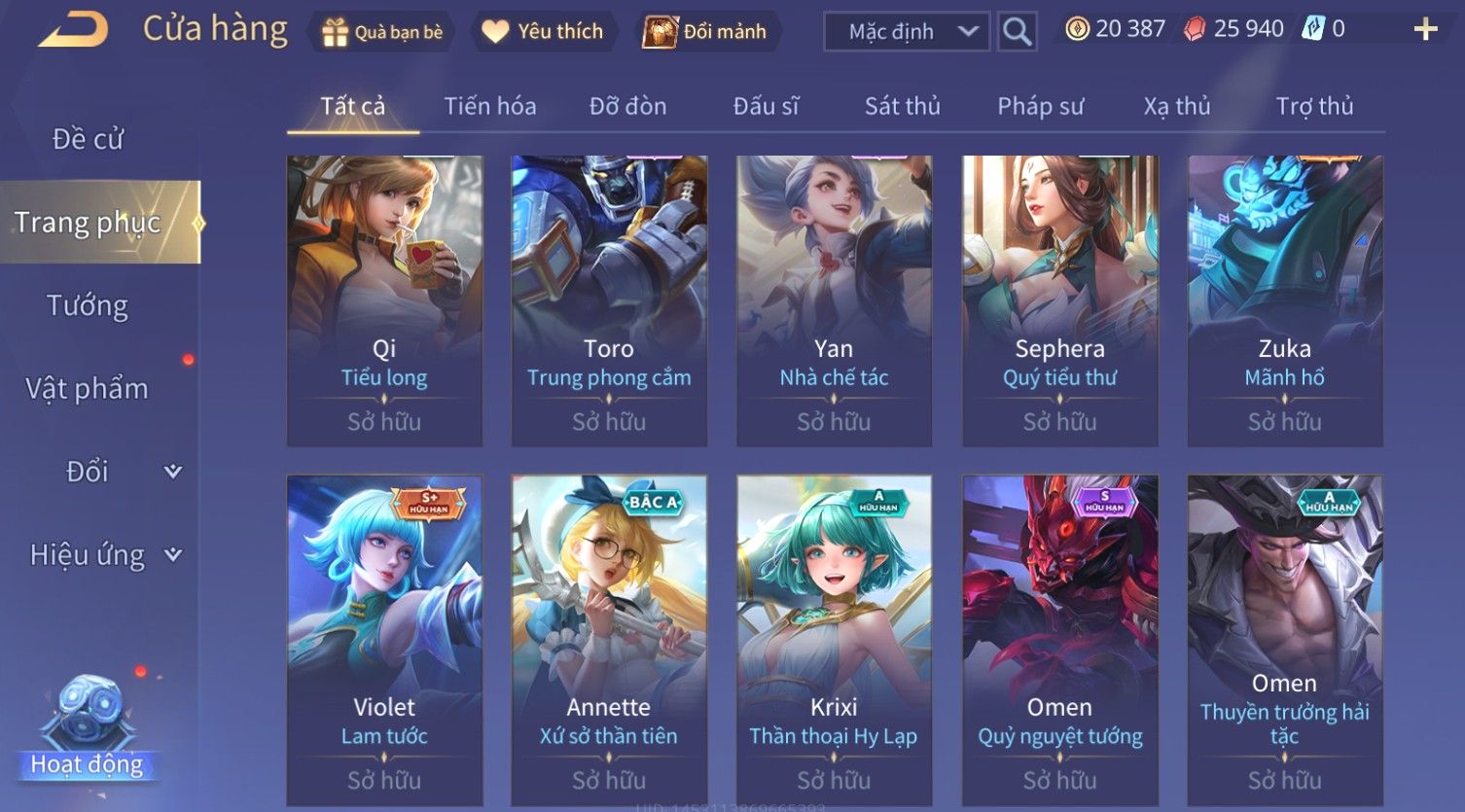The image size is (1465, 812).
Task: Open the Mặc định sort dropdown
Action: tap(907, 32)
